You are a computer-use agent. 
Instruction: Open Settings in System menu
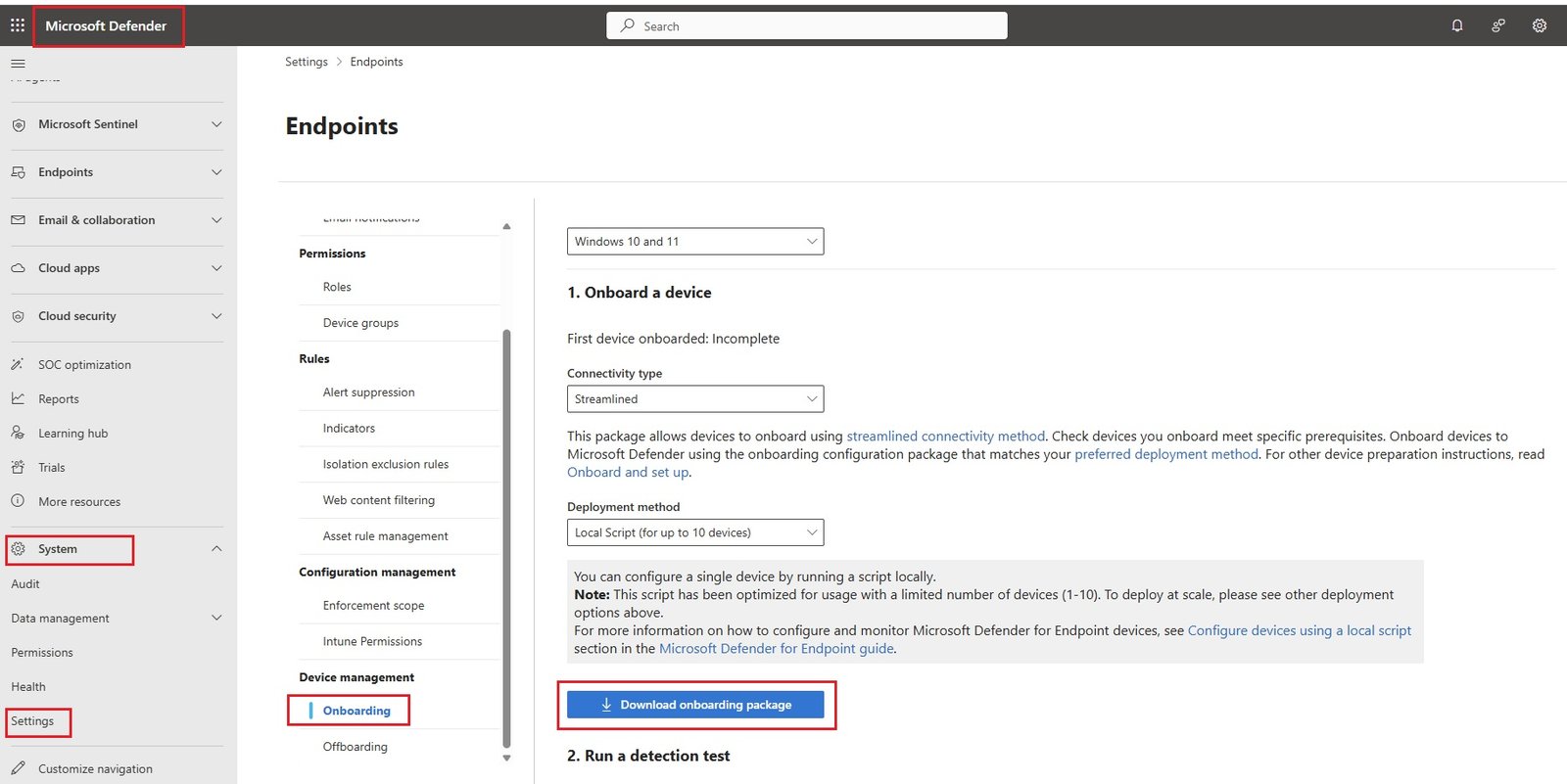(32, 721)
